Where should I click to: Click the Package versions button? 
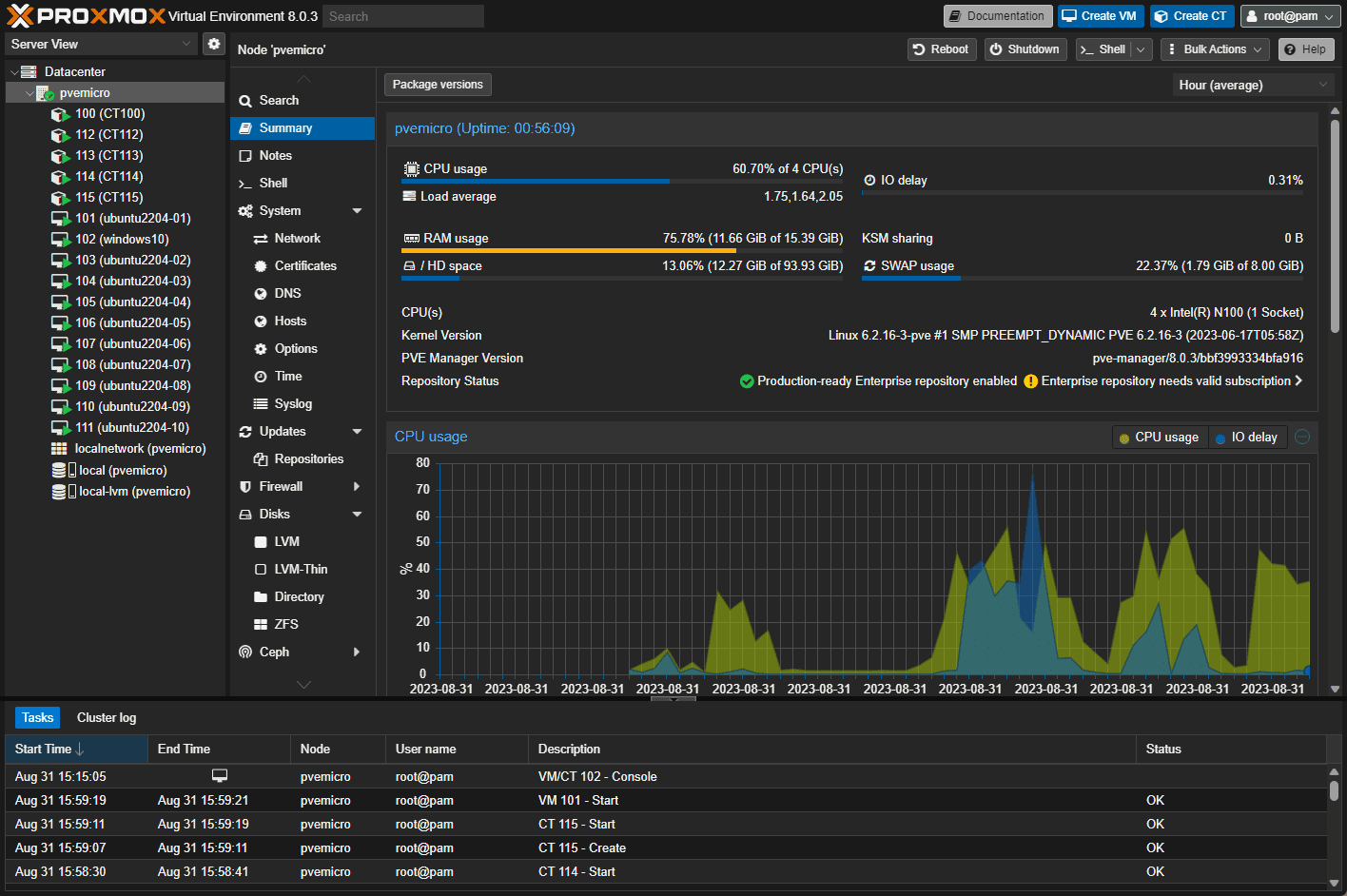click(x=438, y=85)
